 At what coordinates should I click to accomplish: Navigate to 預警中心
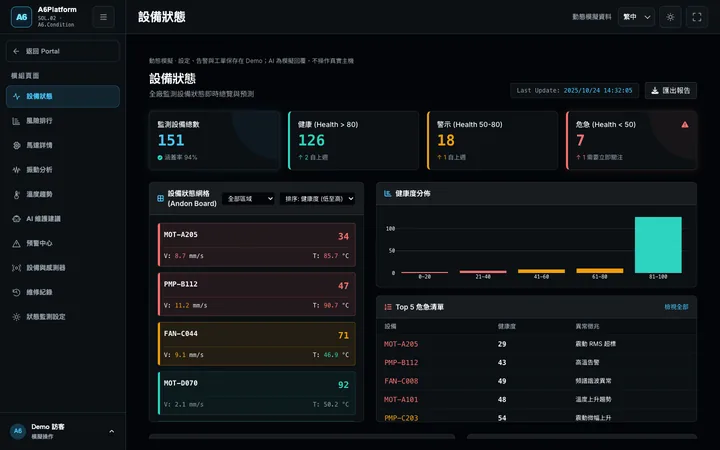coord(63,243)
